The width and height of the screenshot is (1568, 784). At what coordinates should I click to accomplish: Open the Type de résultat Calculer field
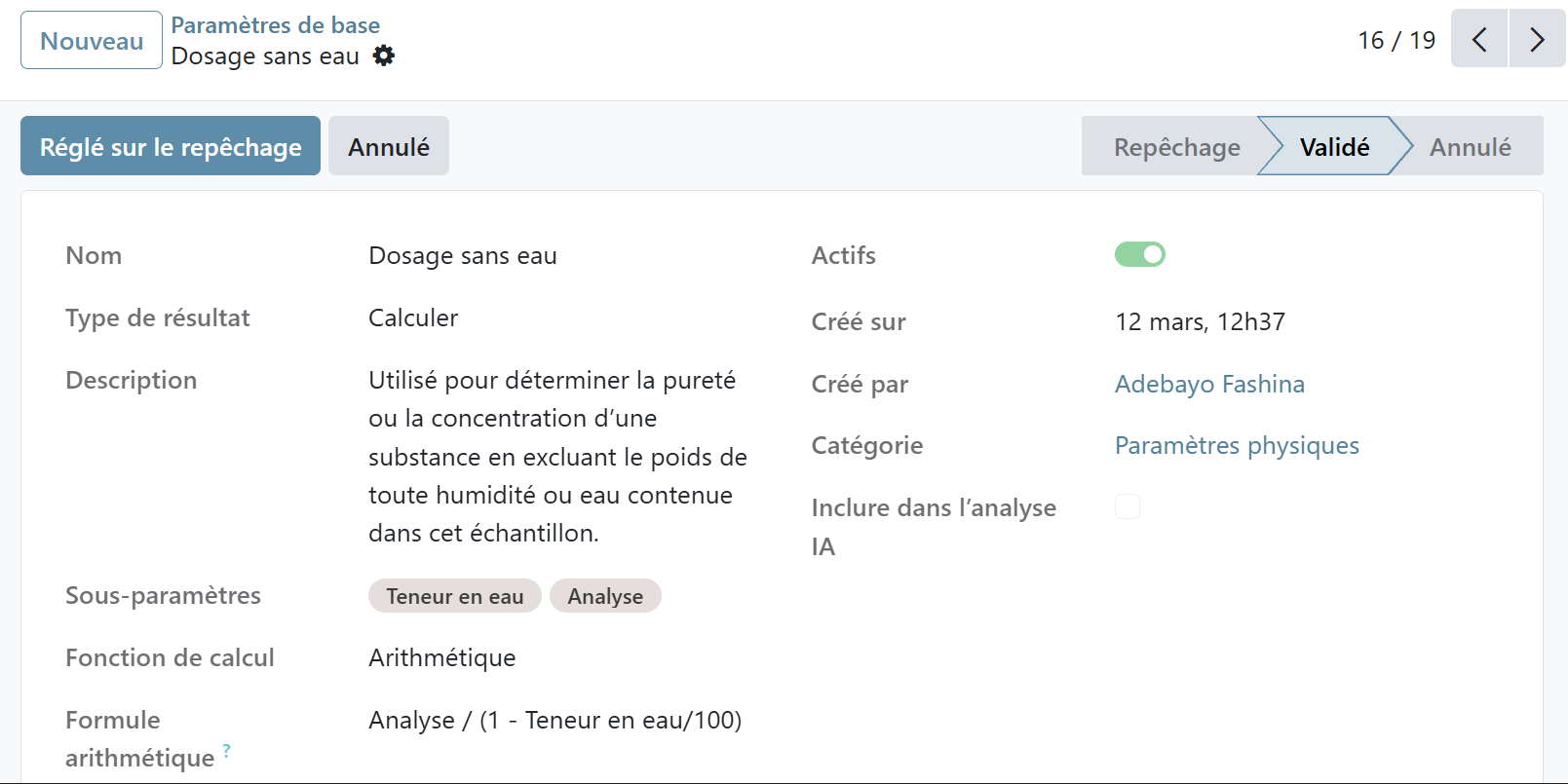coord(413,317)
